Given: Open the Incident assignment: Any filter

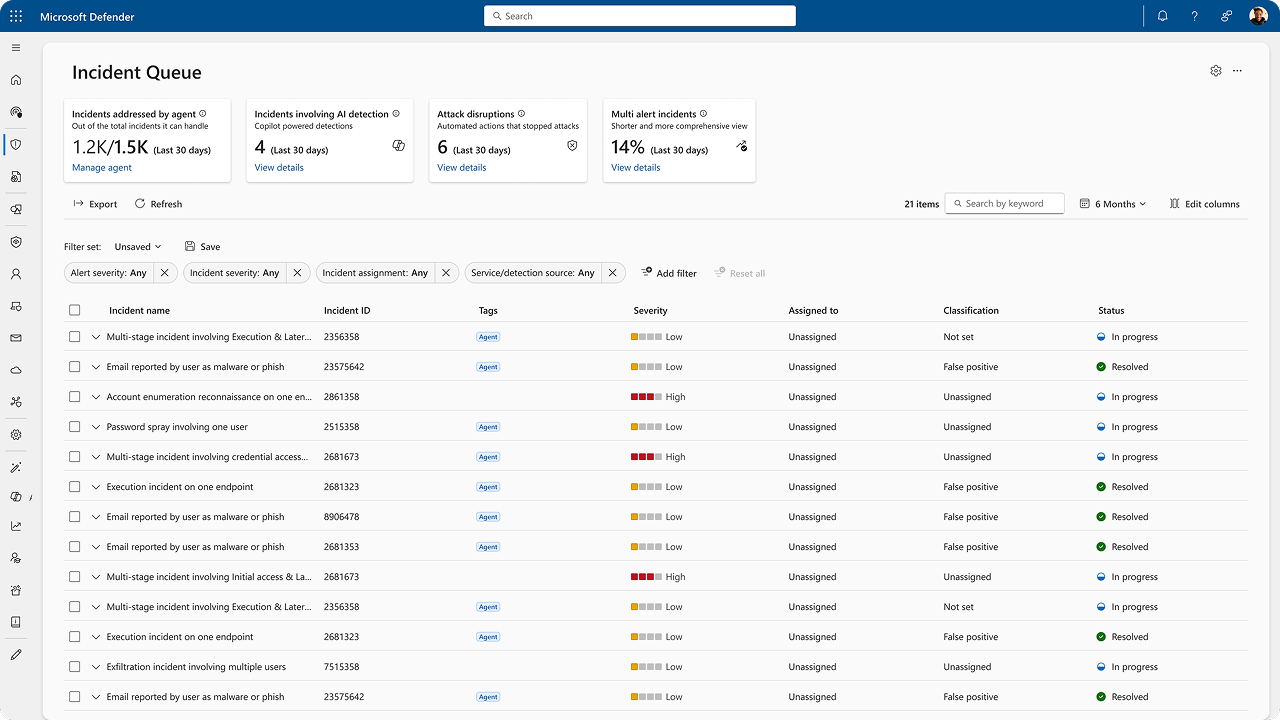Looking at the screenshot, I should tap(375, 273).
